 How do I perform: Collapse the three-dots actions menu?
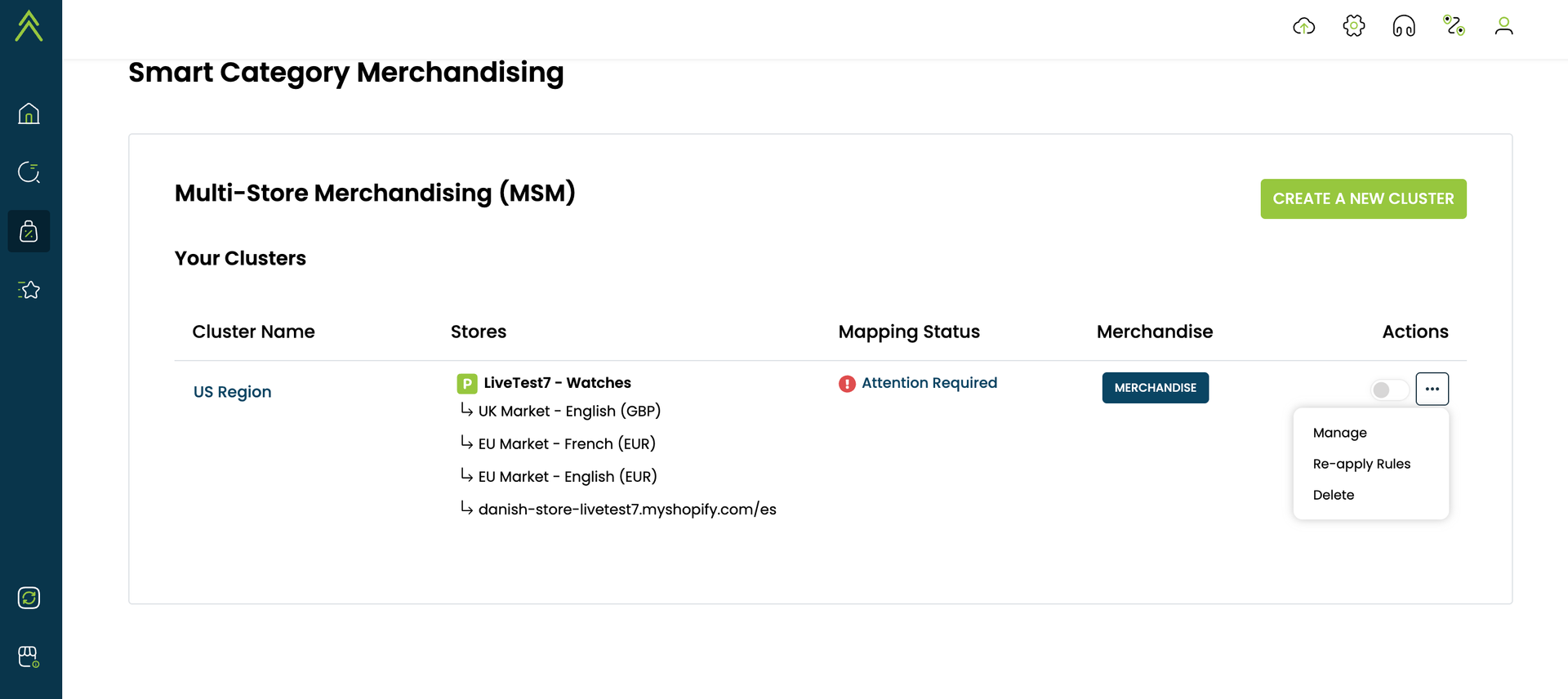pos(1432,389)
